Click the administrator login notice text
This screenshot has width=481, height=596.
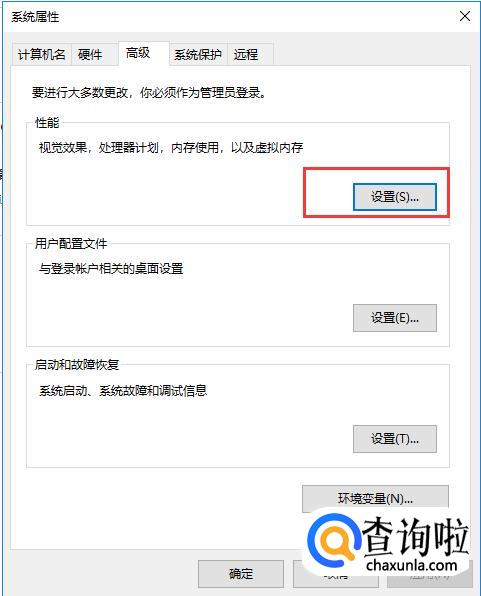[x=149, y=92]
